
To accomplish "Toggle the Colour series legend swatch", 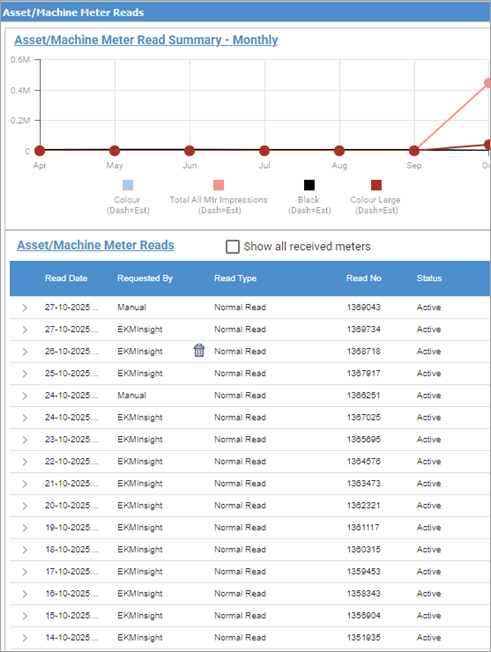I will click(128, 185).
